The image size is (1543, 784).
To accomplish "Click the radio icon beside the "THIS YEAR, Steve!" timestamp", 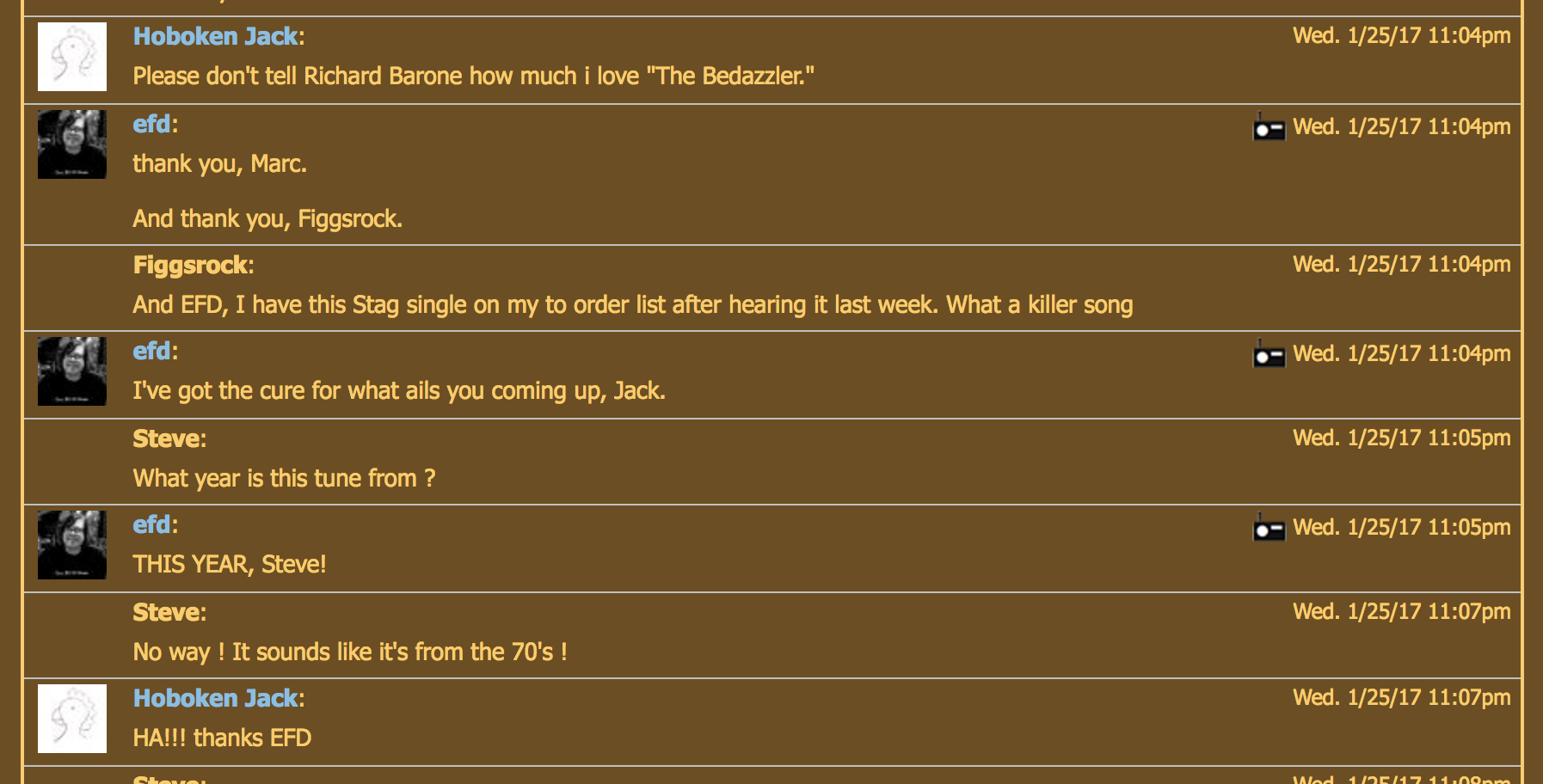I will coord(1269,527).
